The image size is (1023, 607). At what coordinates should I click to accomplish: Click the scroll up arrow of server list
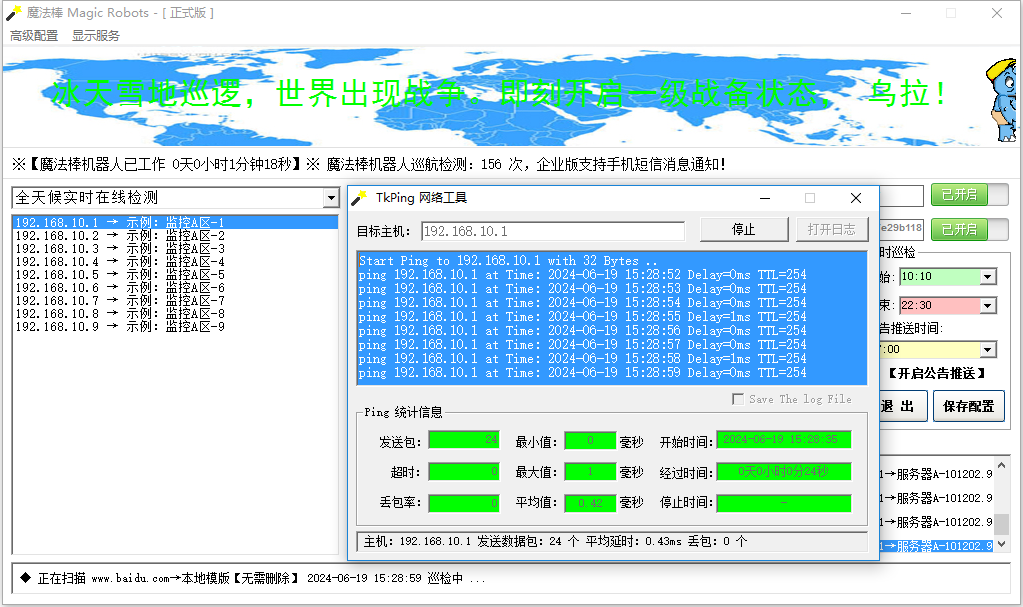pos(1001,465)
